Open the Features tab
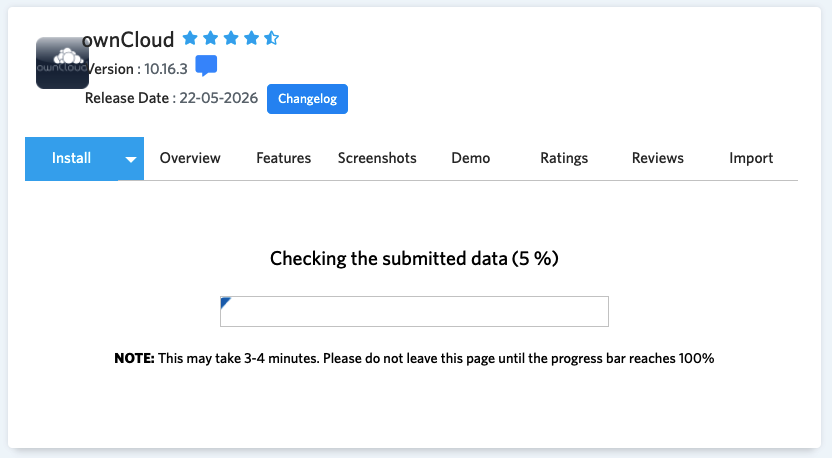 pyautogui.click(x=283, y=158)
